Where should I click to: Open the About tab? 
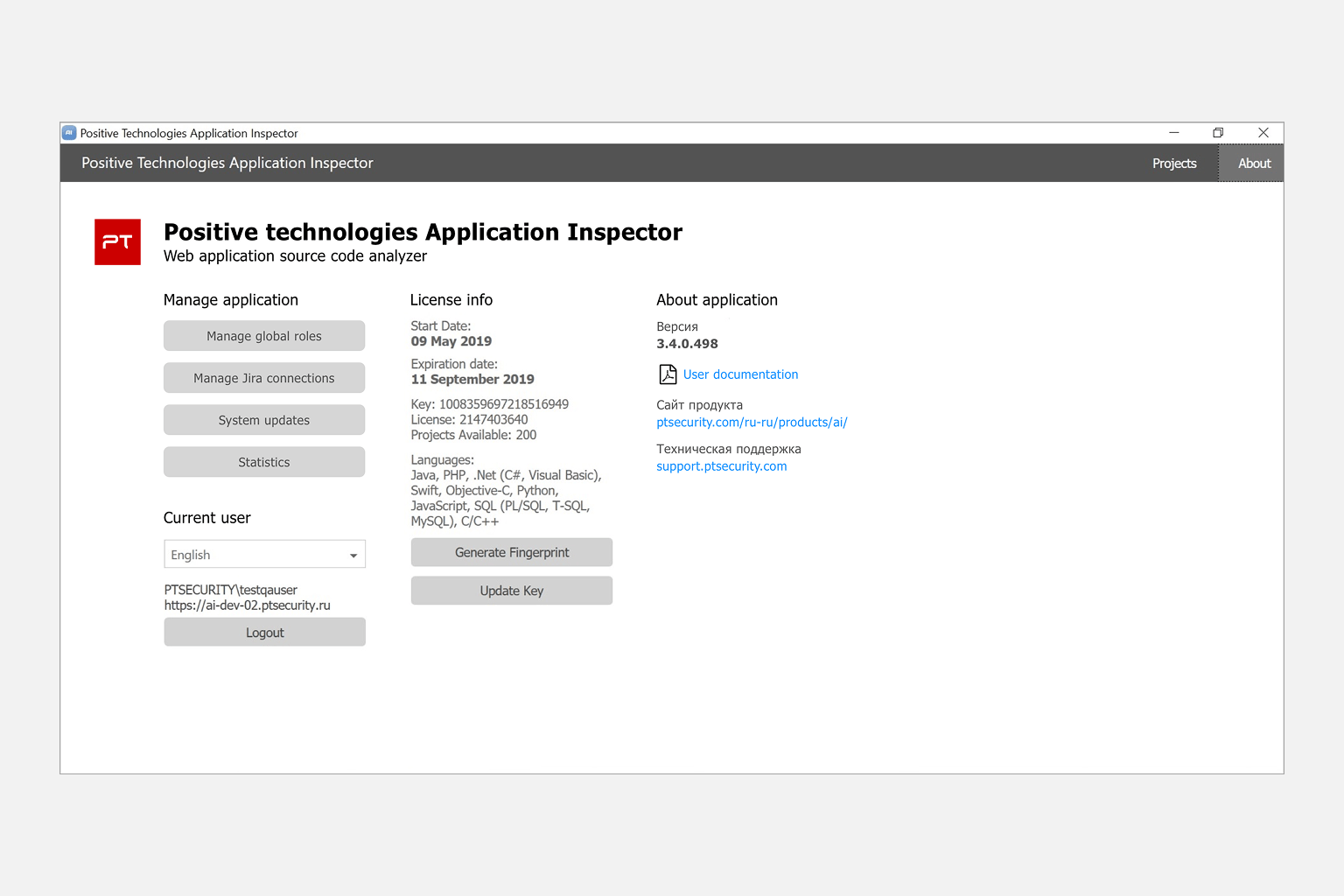coord(1253,164)
